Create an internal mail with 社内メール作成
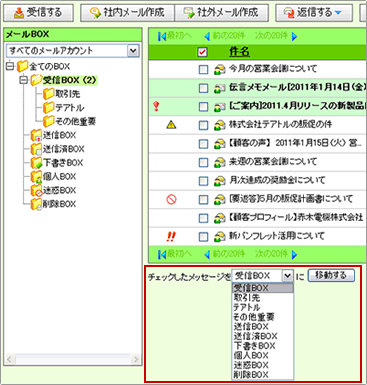This screenshot has width=367, height=385. coord(127,13)
